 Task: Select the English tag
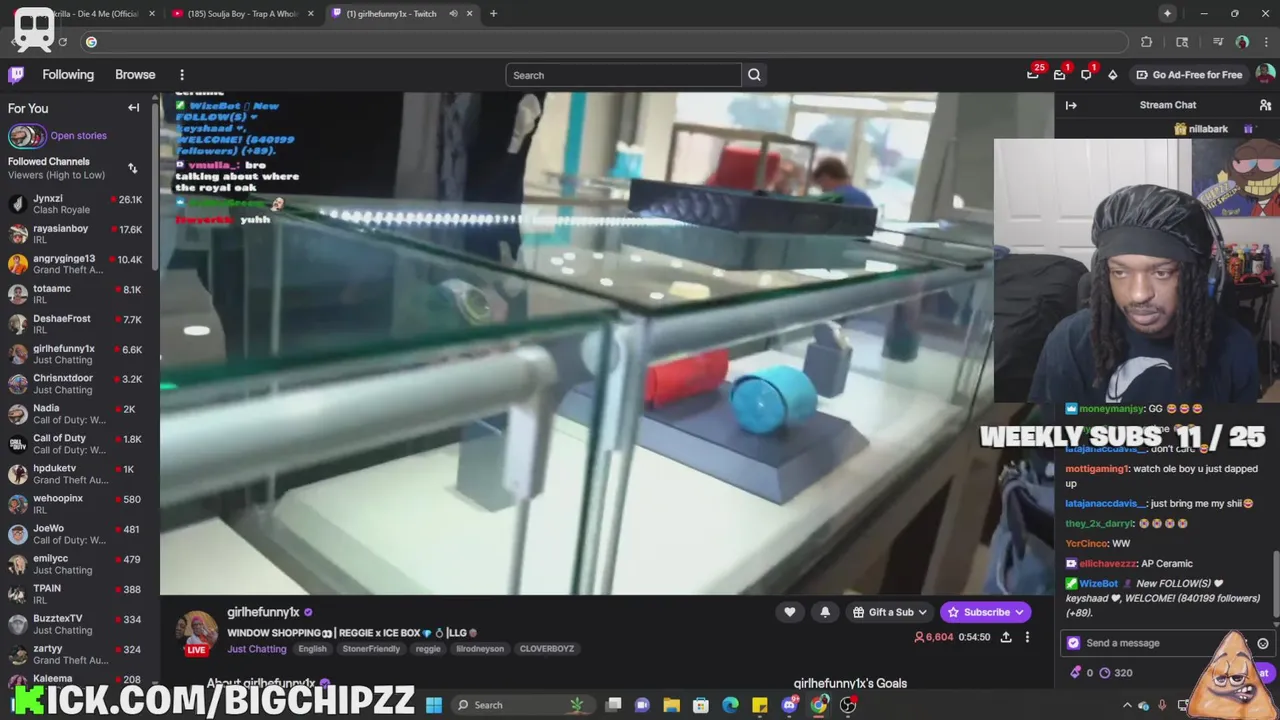click(312, 649)
